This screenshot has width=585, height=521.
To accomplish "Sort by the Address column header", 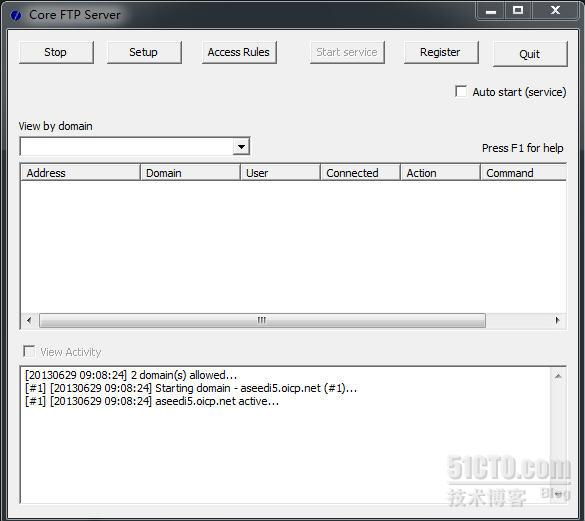I will tap(80, 173).
